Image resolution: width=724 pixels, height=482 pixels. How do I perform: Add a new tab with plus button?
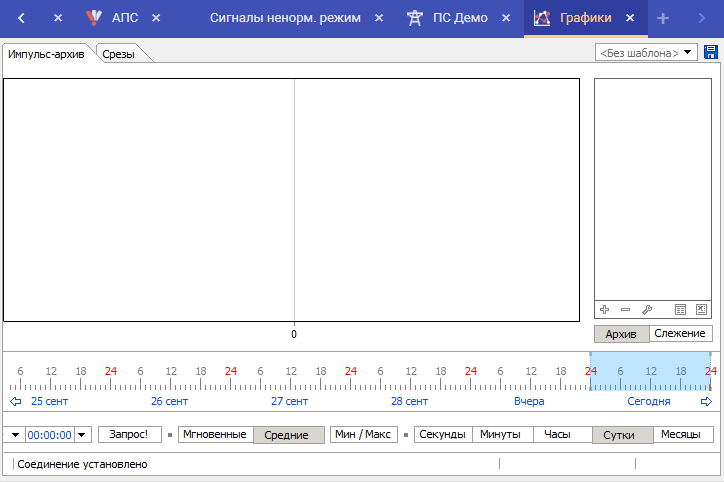tap(662, 18)
